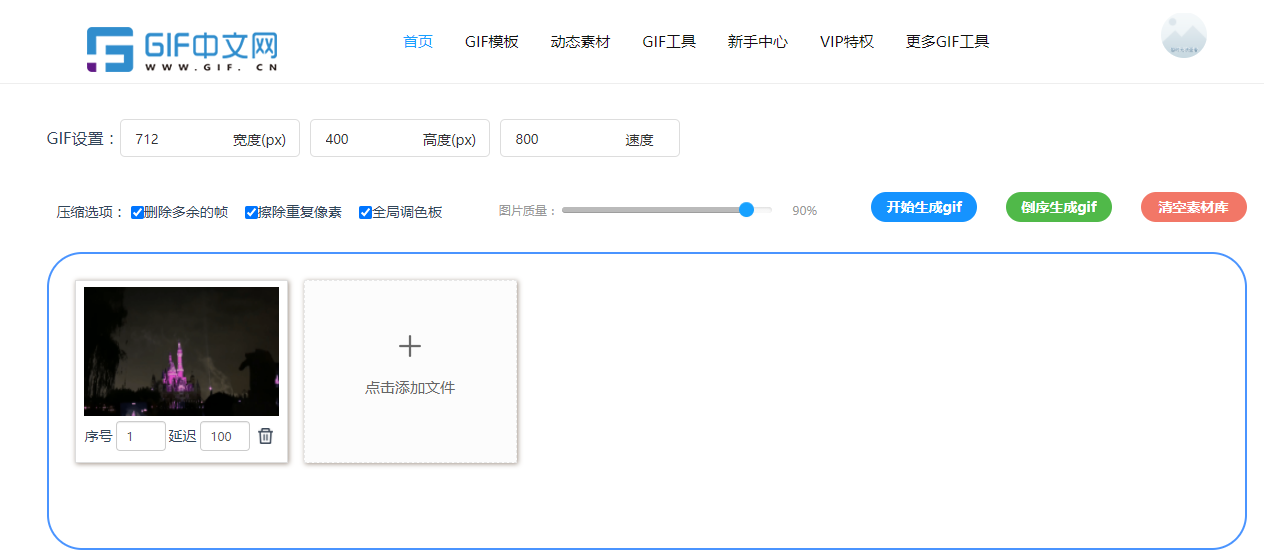Click the 清空素材库 button
This screenshot has height=560, width=1264.
(x=1194, y=207)
